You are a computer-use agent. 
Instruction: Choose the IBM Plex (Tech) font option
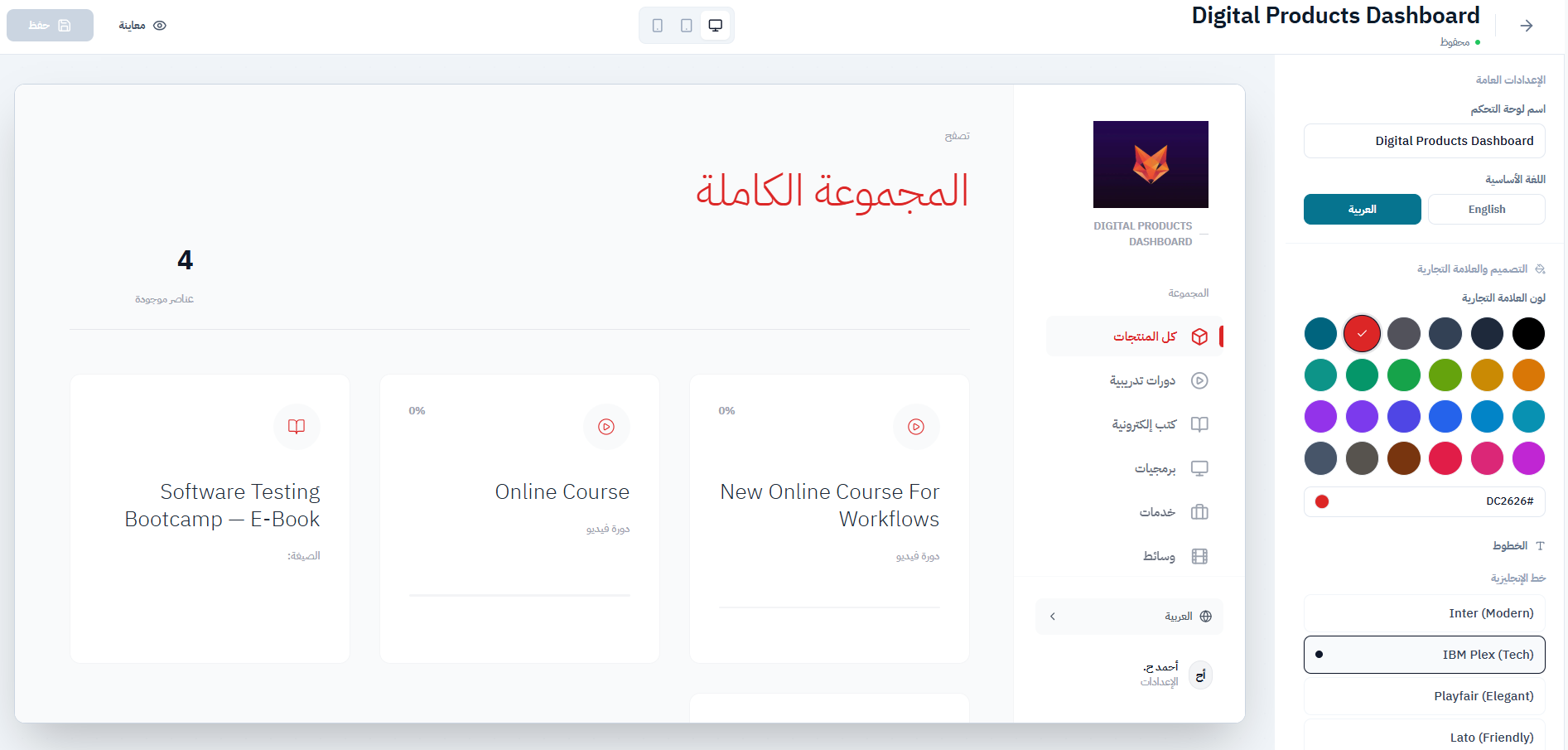pyautogui.click(x=1425, y=655)
